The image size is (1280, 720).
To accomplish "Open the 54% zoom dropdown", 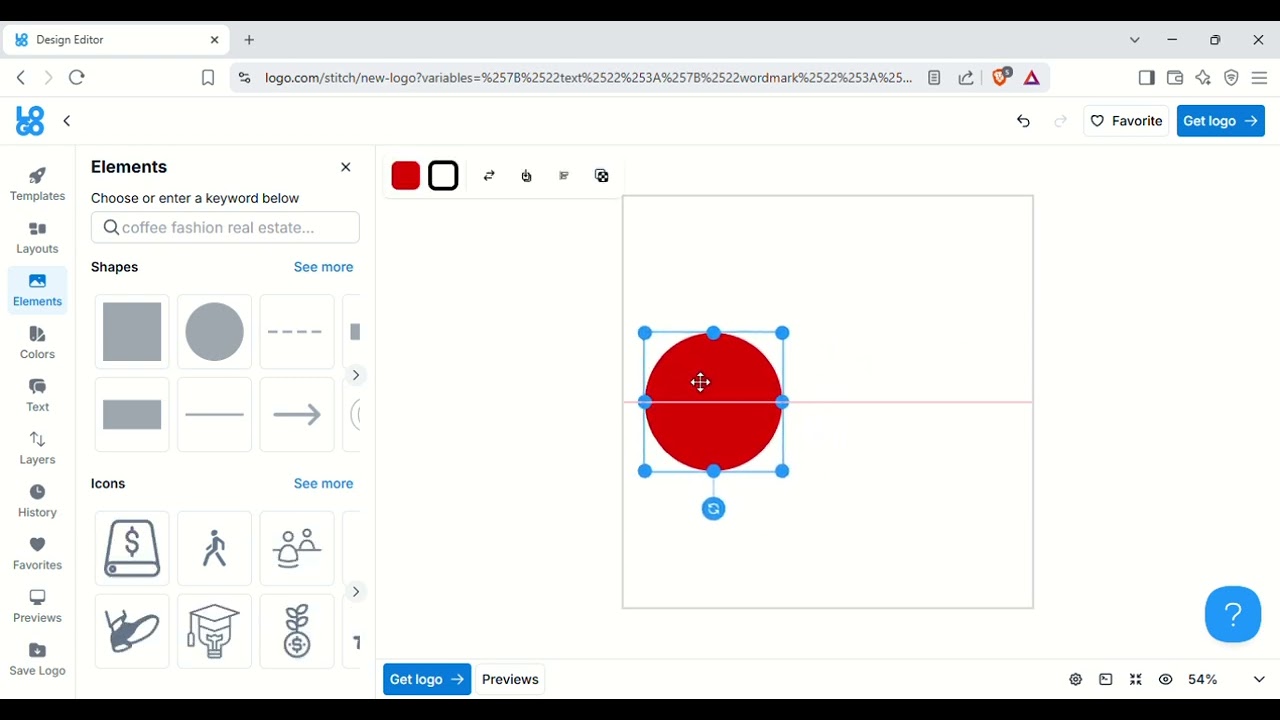I will tap(1227, 680).
